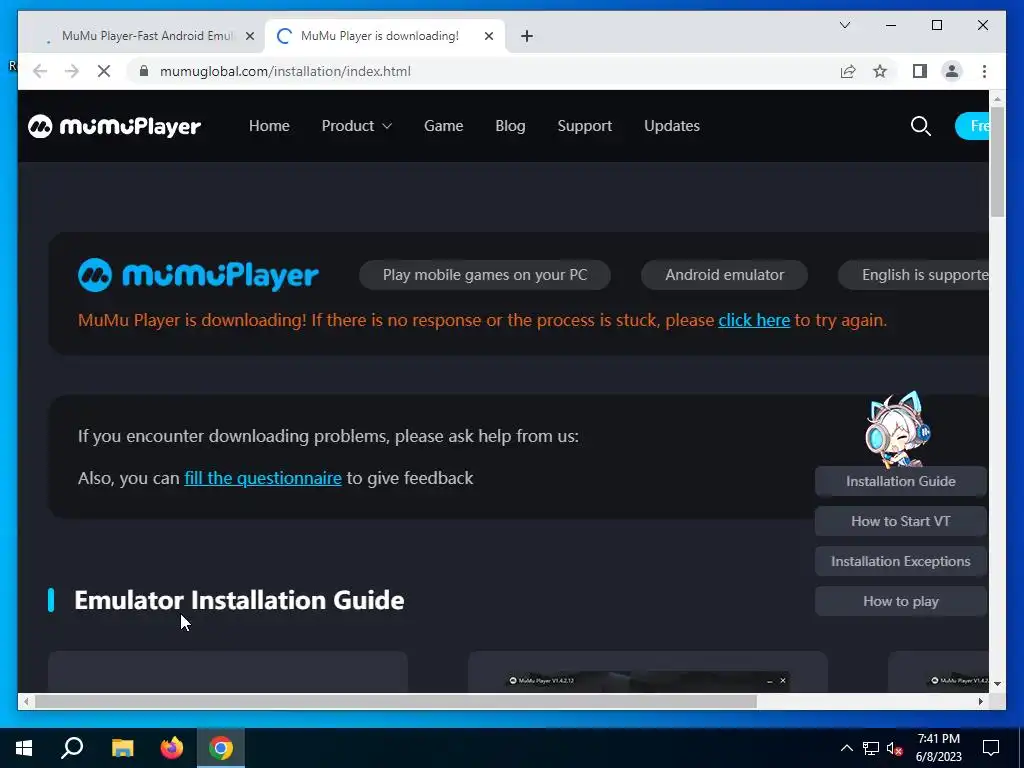Click the 'Play mobile games on your PC' pill
Screen dimensions: 1024x768
pos(485,275)
